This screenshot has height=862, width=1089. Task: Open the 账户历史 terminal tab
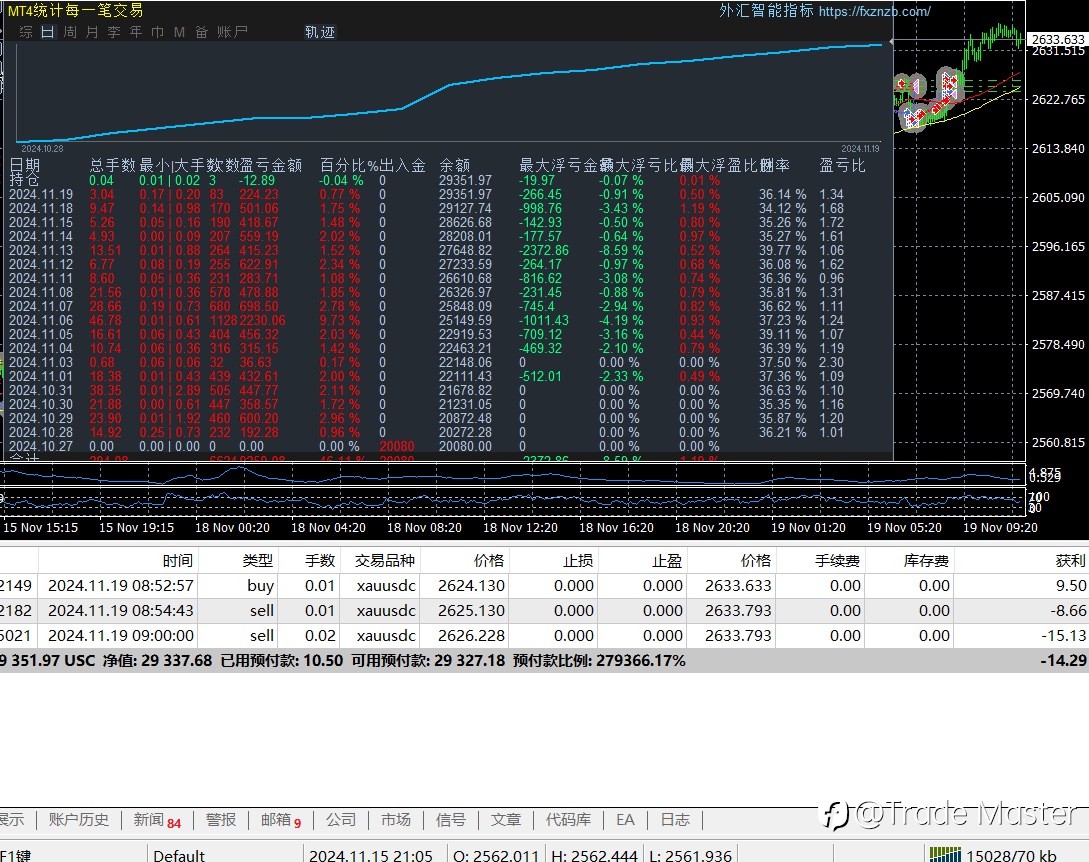coord(78,820)
